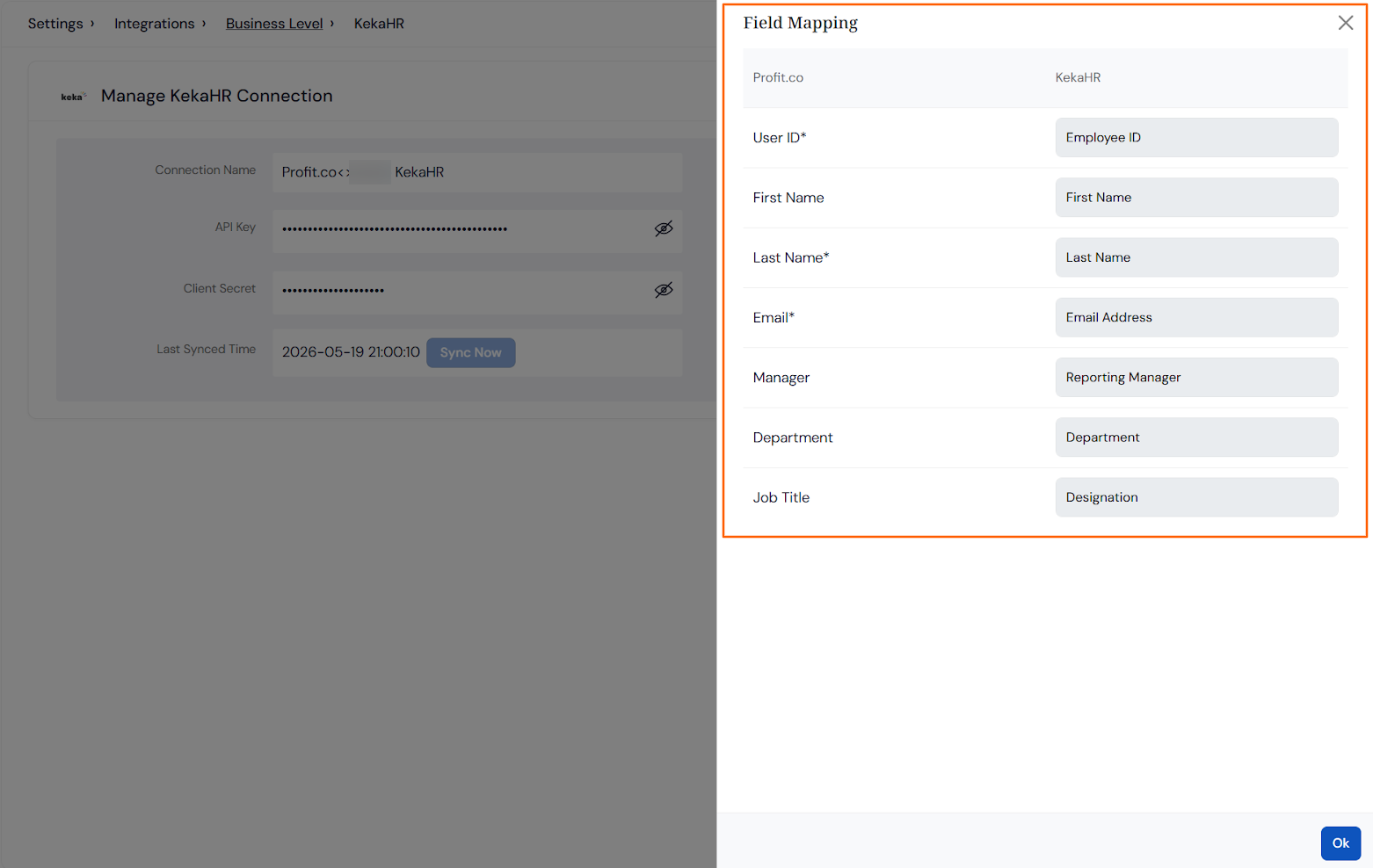Click the keka logo icon

pos(73,97)
